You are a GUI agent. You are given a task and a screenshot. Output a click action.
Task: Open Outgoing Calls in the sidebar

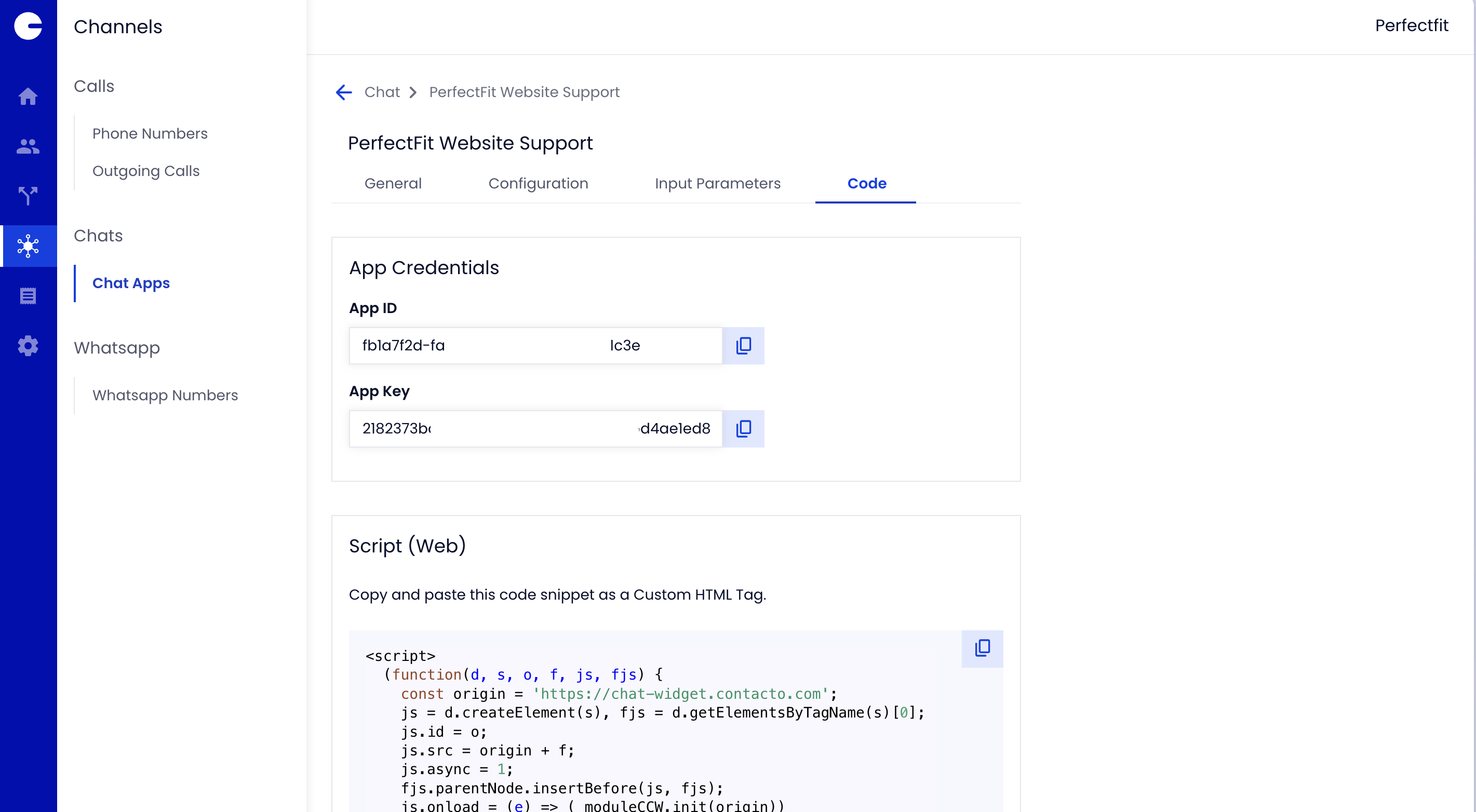[145, 171]
